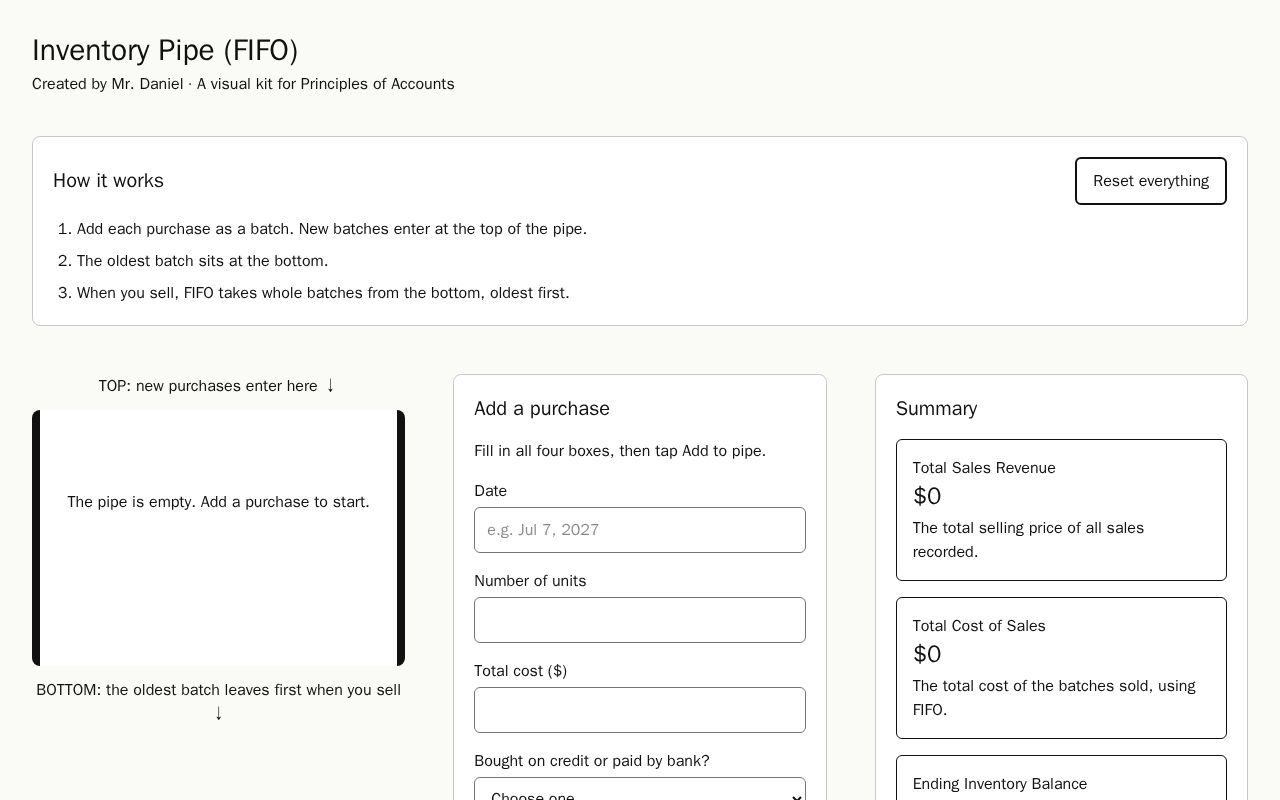The image size is (1280, 800).
Task: Click the 'The pipe is empty' message
Action: [x=218, y=502]
